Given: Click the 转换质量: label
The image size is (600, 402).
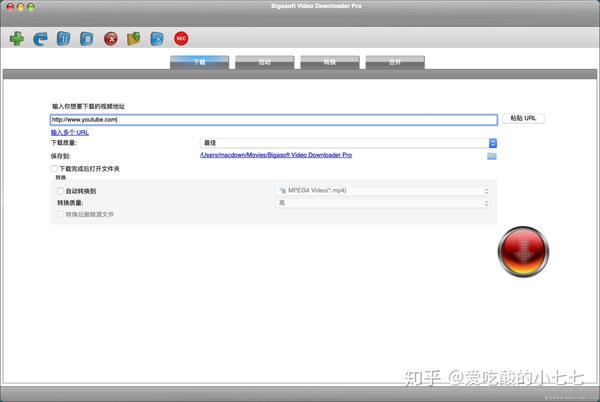Looking at the screenshot, I should click(x=70, y=203).
